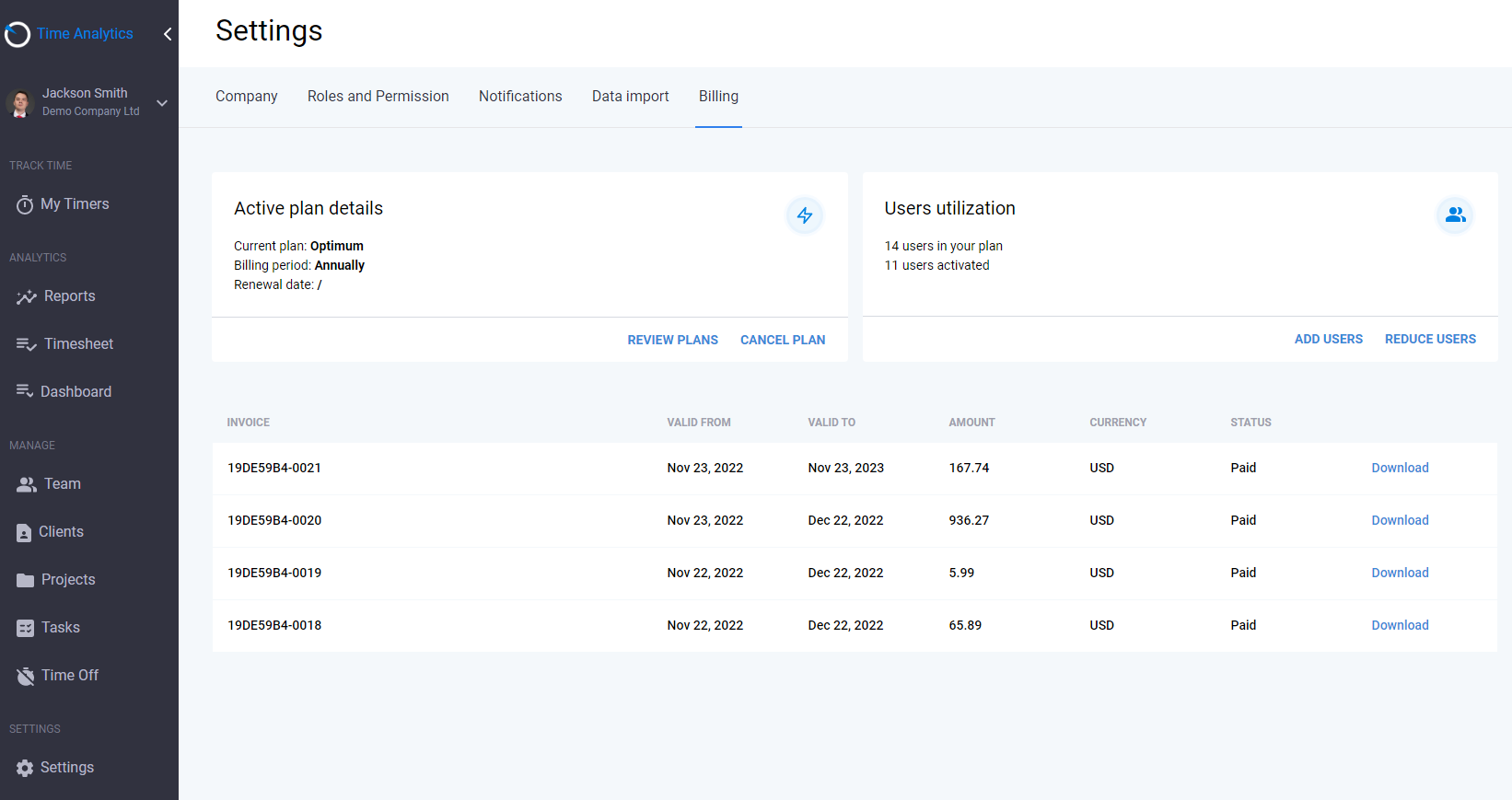
Task: Click the Projects folder icon
Action: pos(25,580)
